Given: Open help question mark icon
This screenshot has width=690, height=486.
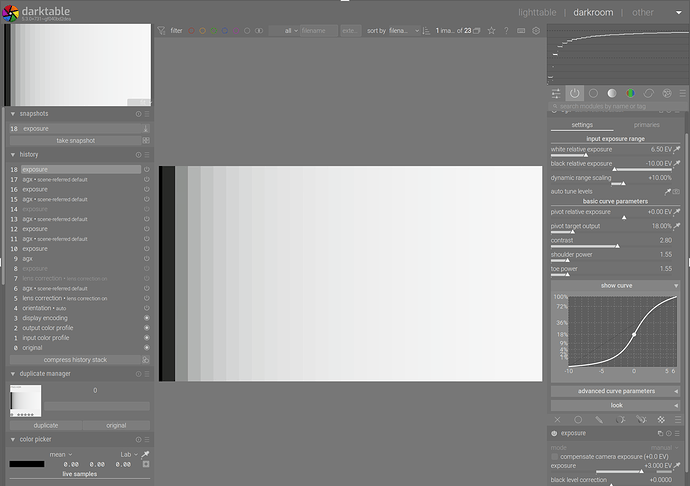Looking at the screenshot, I should coord(506,31).
